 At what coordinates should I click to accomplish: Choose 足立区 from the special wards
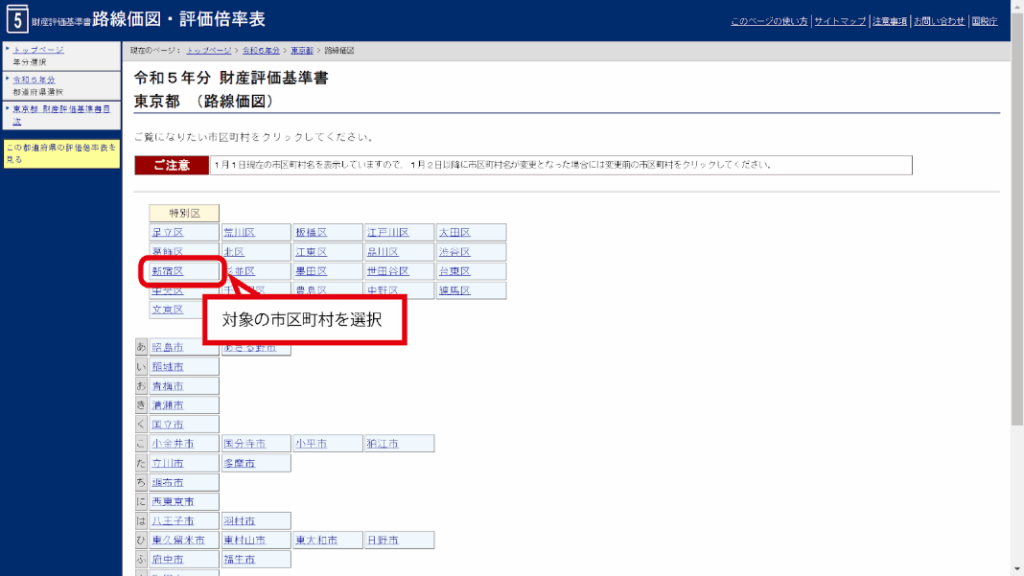[168, 233]
